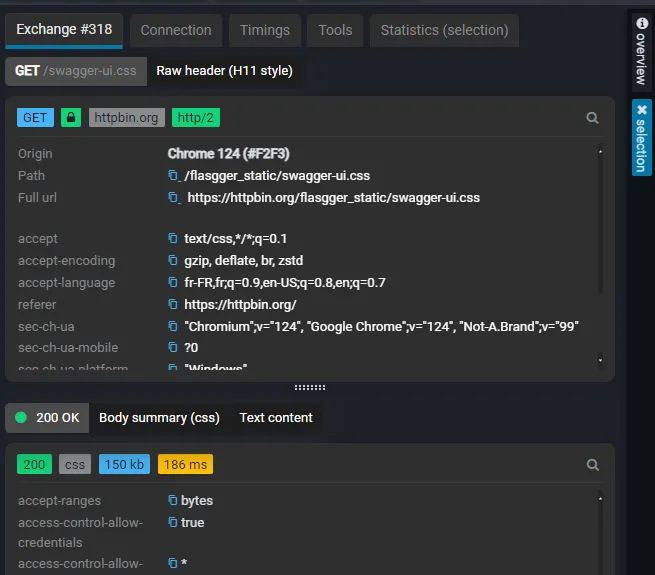Click the 186 ms duration badge
The height and width of the screenshot is (575, 655).
(185, 464)
